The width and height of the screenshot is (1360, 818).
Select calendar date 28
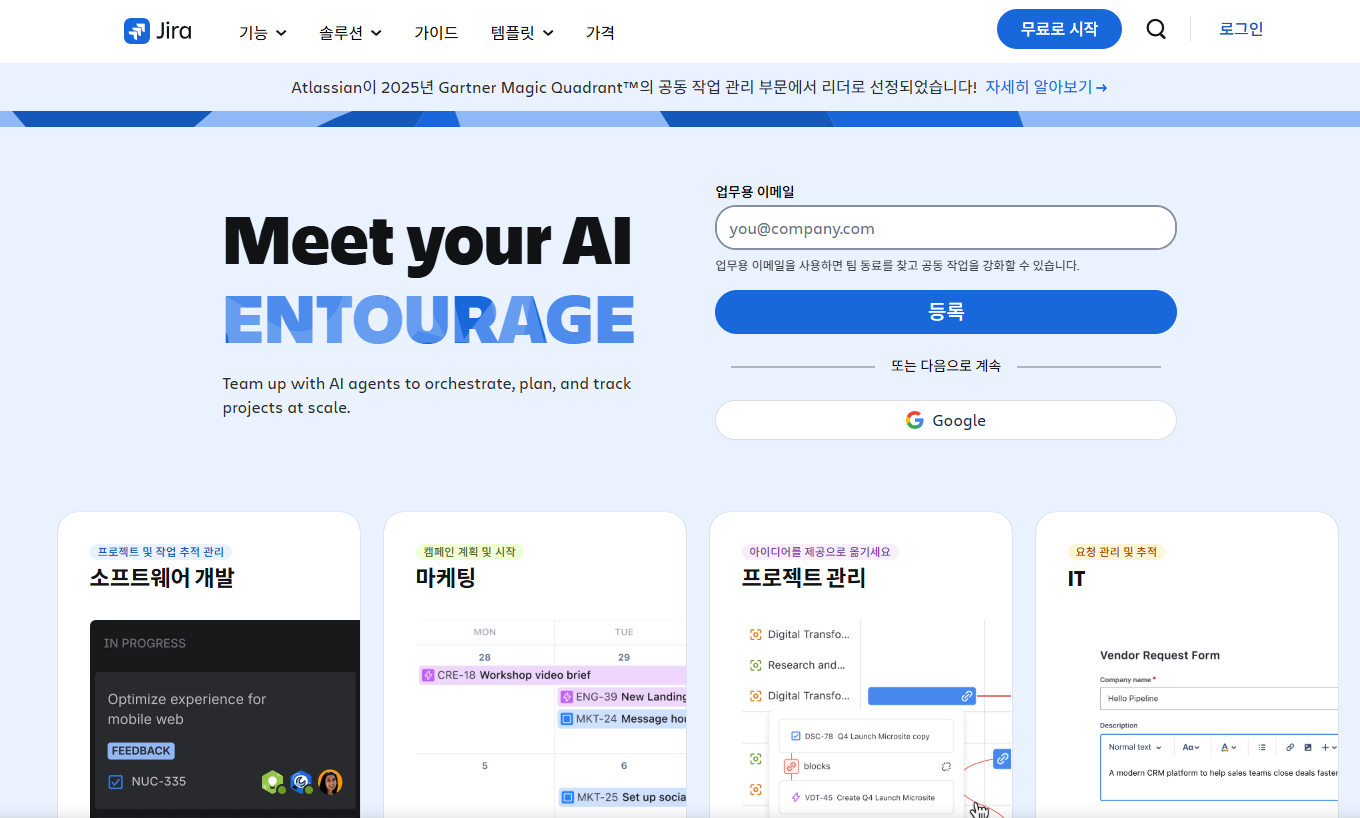tap(485, 657)
